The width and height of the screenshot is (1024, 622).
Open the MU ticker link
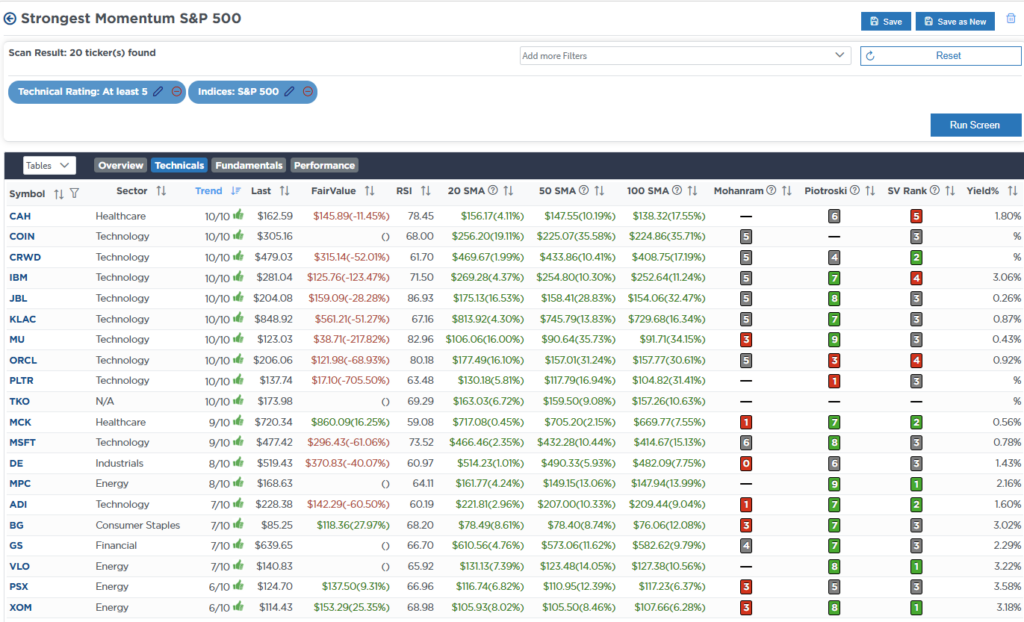17,340
